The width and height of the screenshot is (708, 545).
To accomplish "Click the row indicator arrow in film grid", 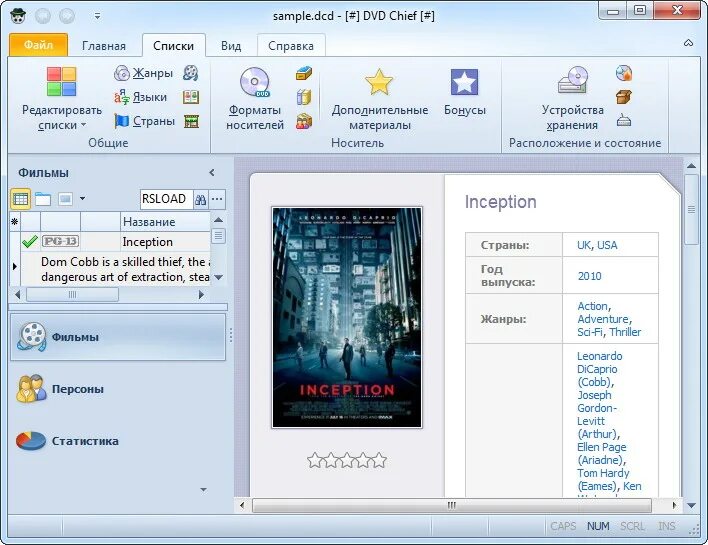I will coord(15,266).
